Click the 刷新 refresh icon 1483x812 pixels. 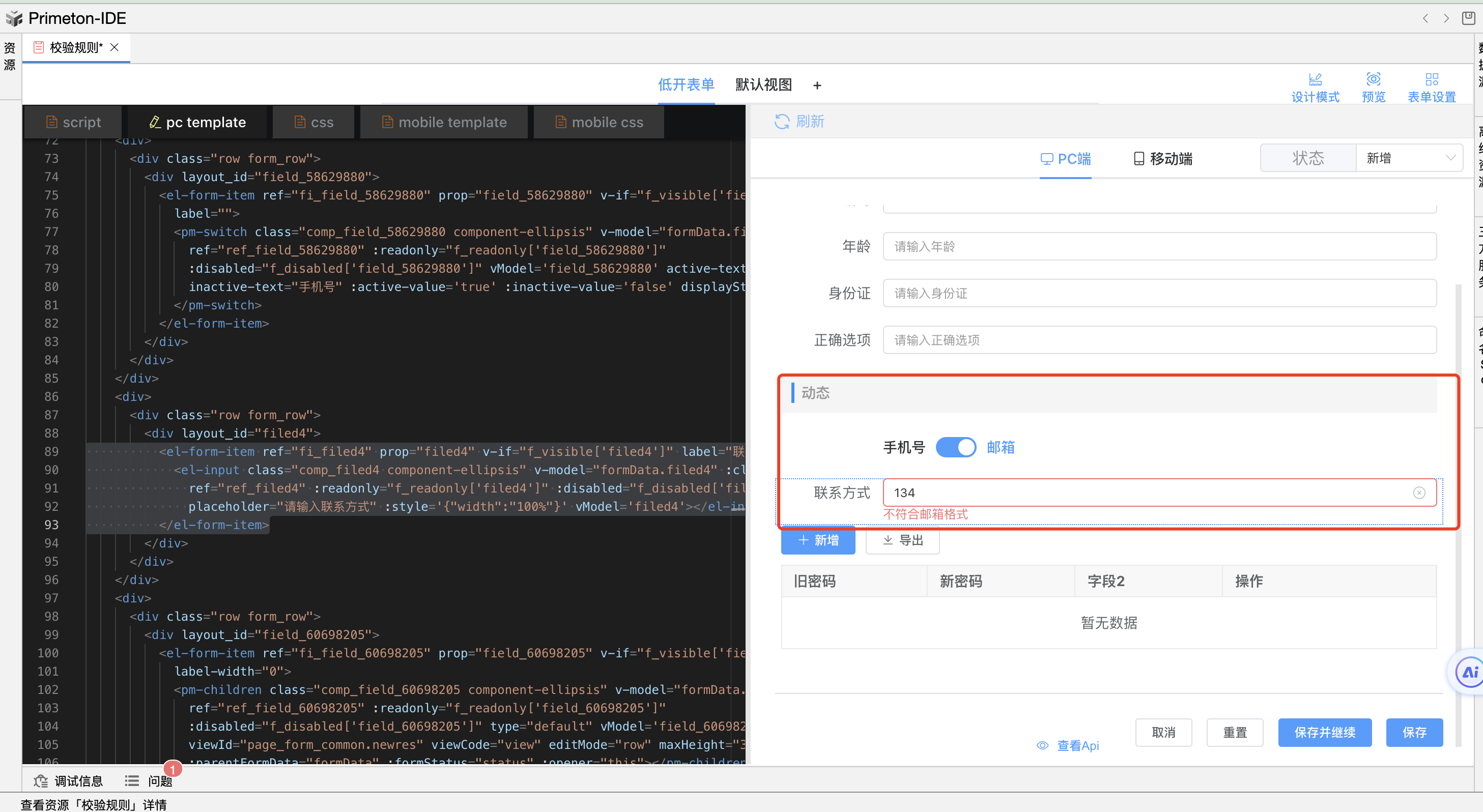point(782,122)
